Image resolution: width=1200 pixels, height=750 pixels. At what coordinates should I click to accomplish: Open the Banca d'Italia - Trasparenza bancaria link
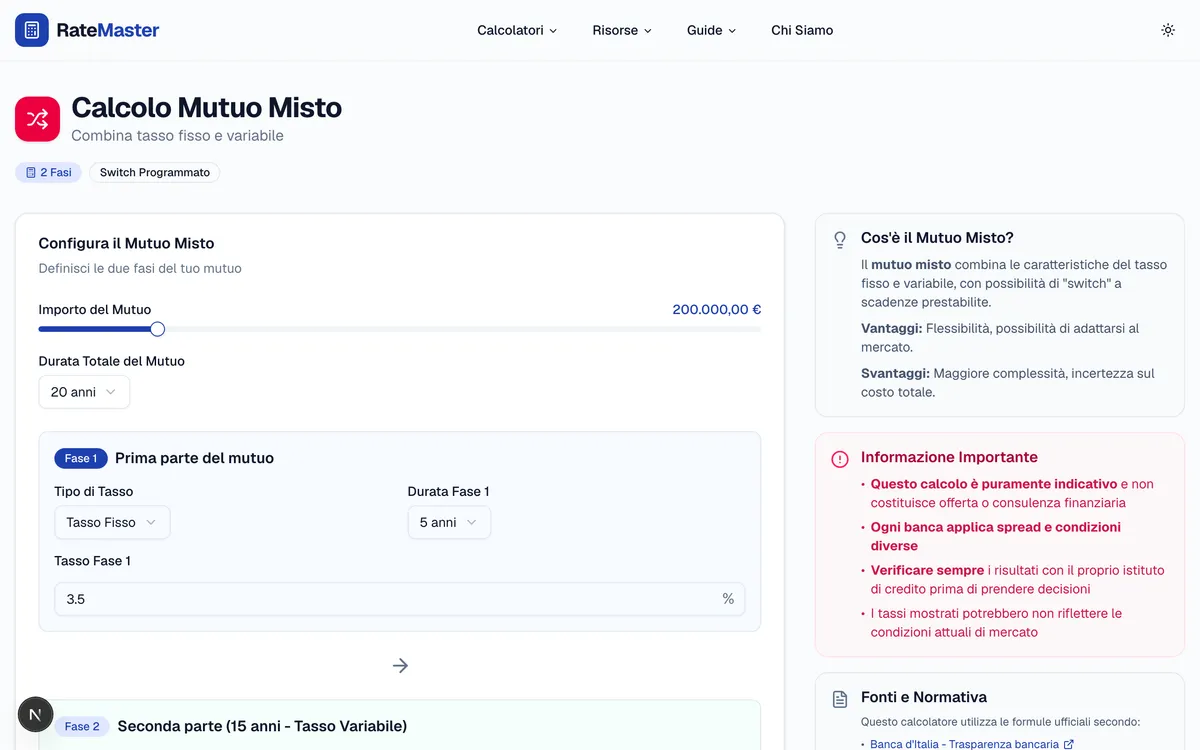(965, 744)
